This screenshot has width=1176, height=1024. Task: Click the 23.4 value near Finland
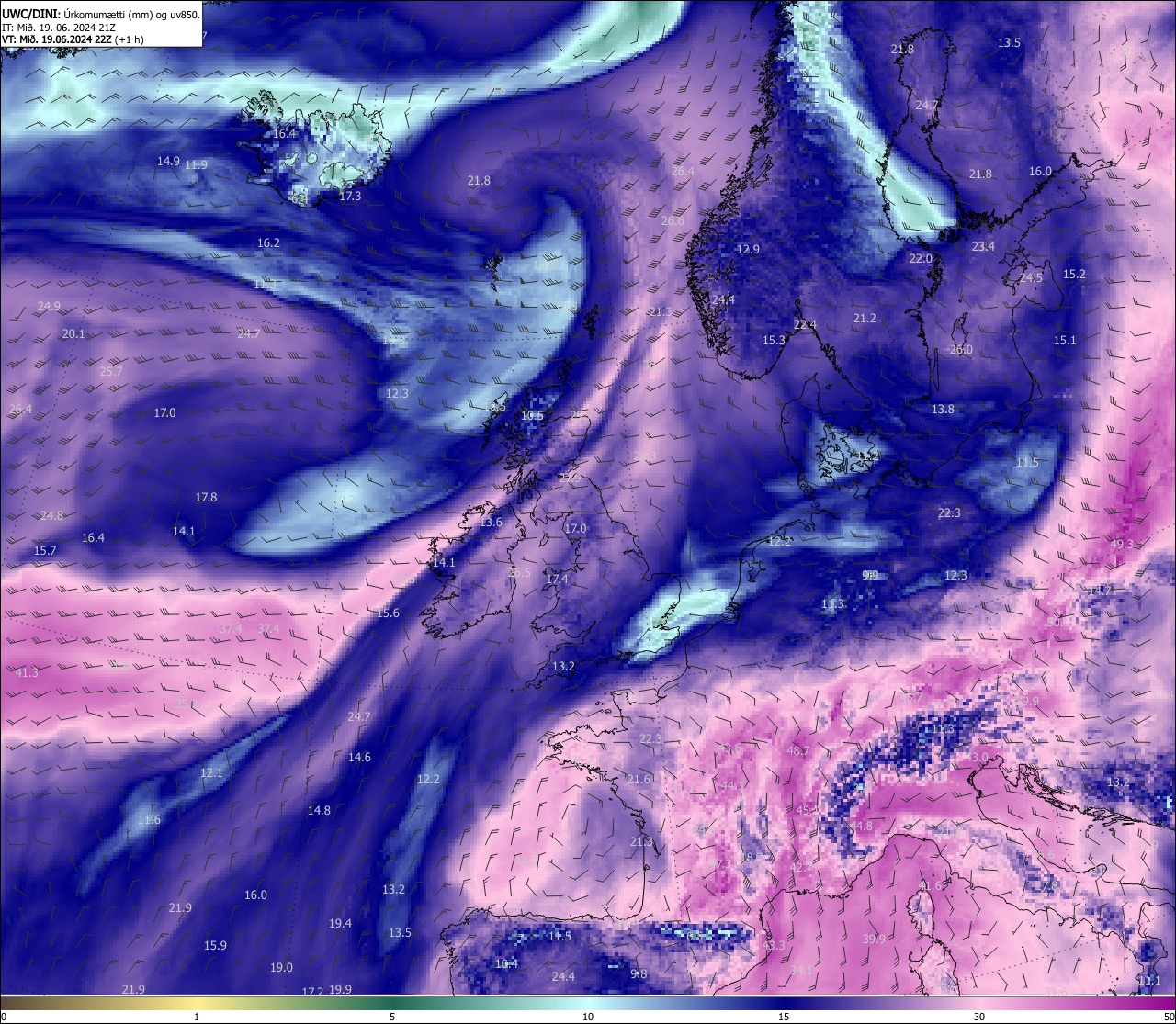click(983, 246)
